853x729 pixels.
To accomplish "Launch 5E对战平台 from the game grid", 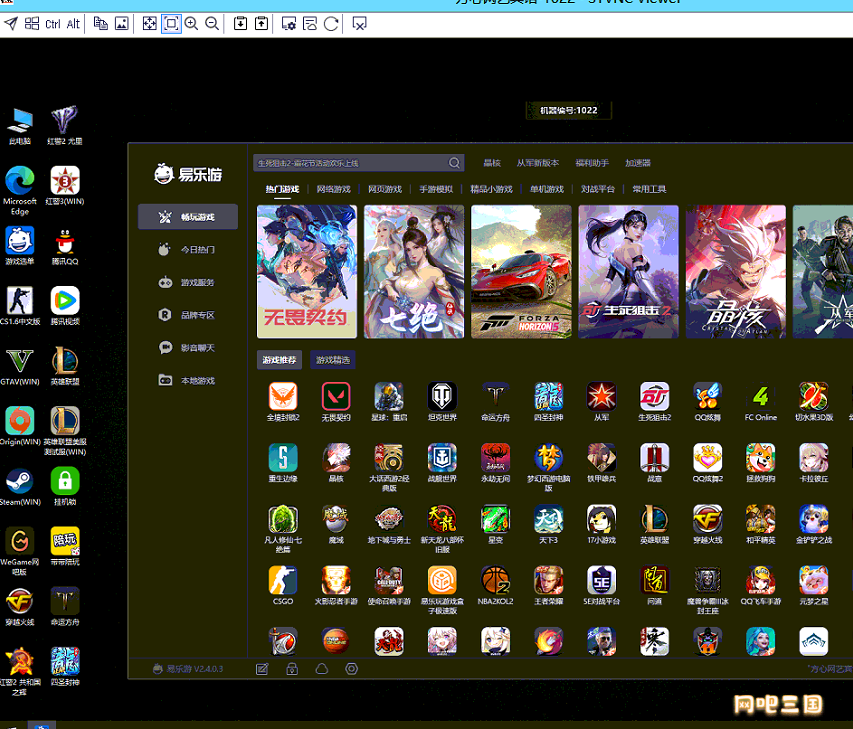I will click(601, 585).
